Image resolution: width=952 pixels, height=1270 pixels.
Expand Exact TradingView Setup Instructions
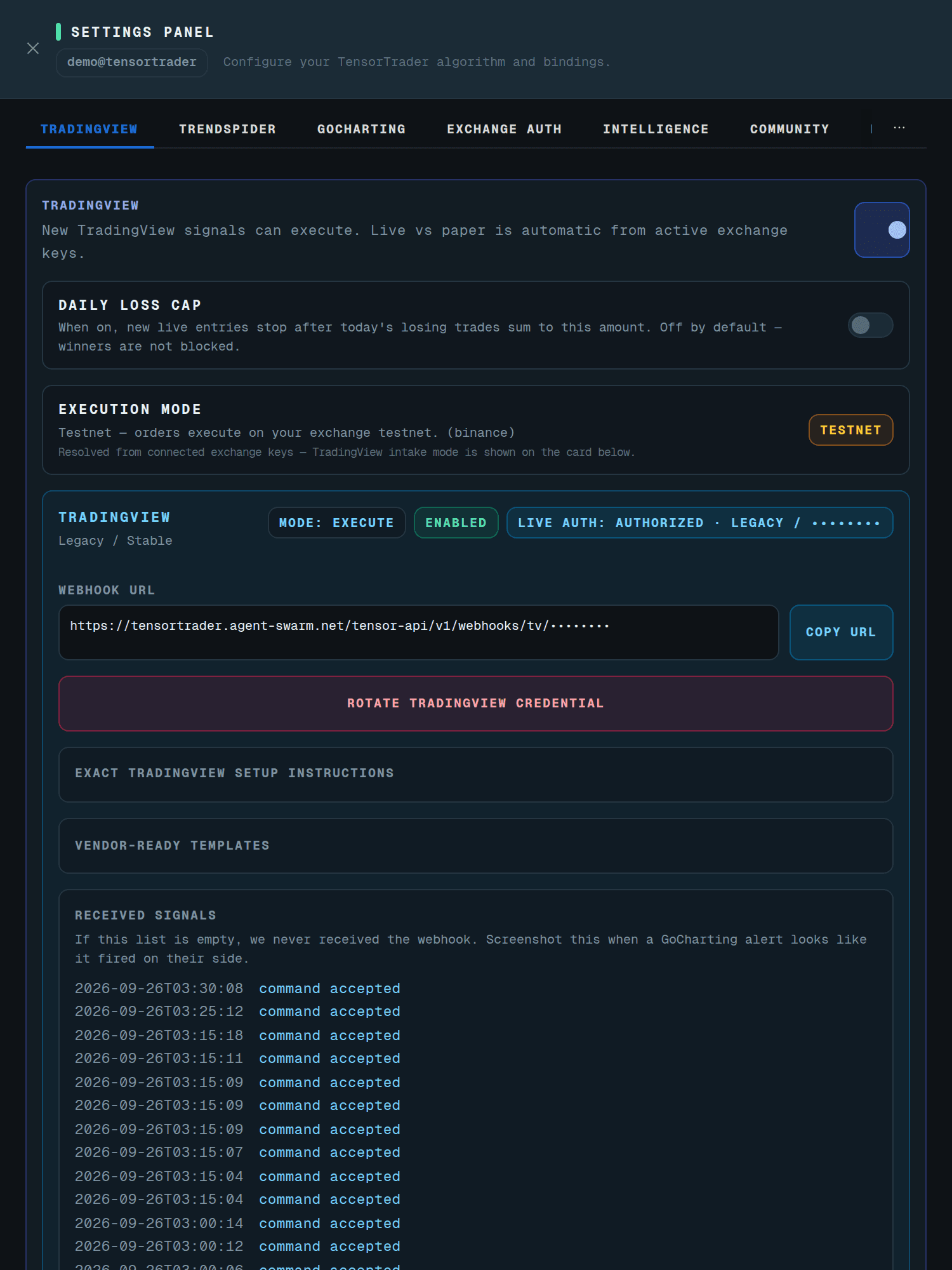click(475, 775)
